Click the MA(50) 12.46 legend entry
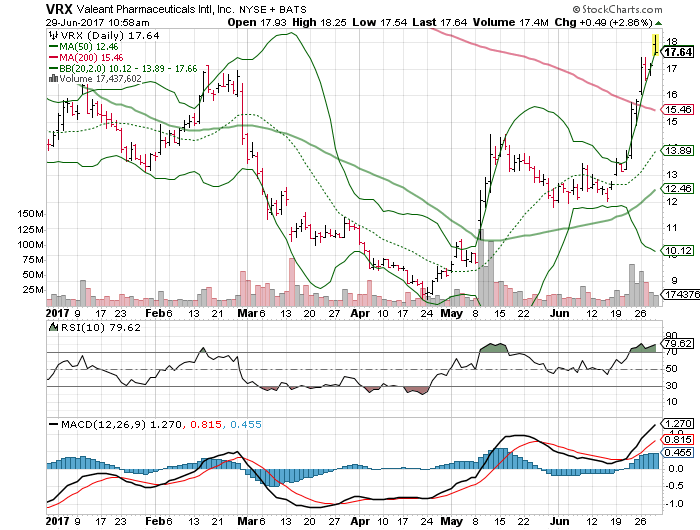700x530 pixels. (83, 46)
